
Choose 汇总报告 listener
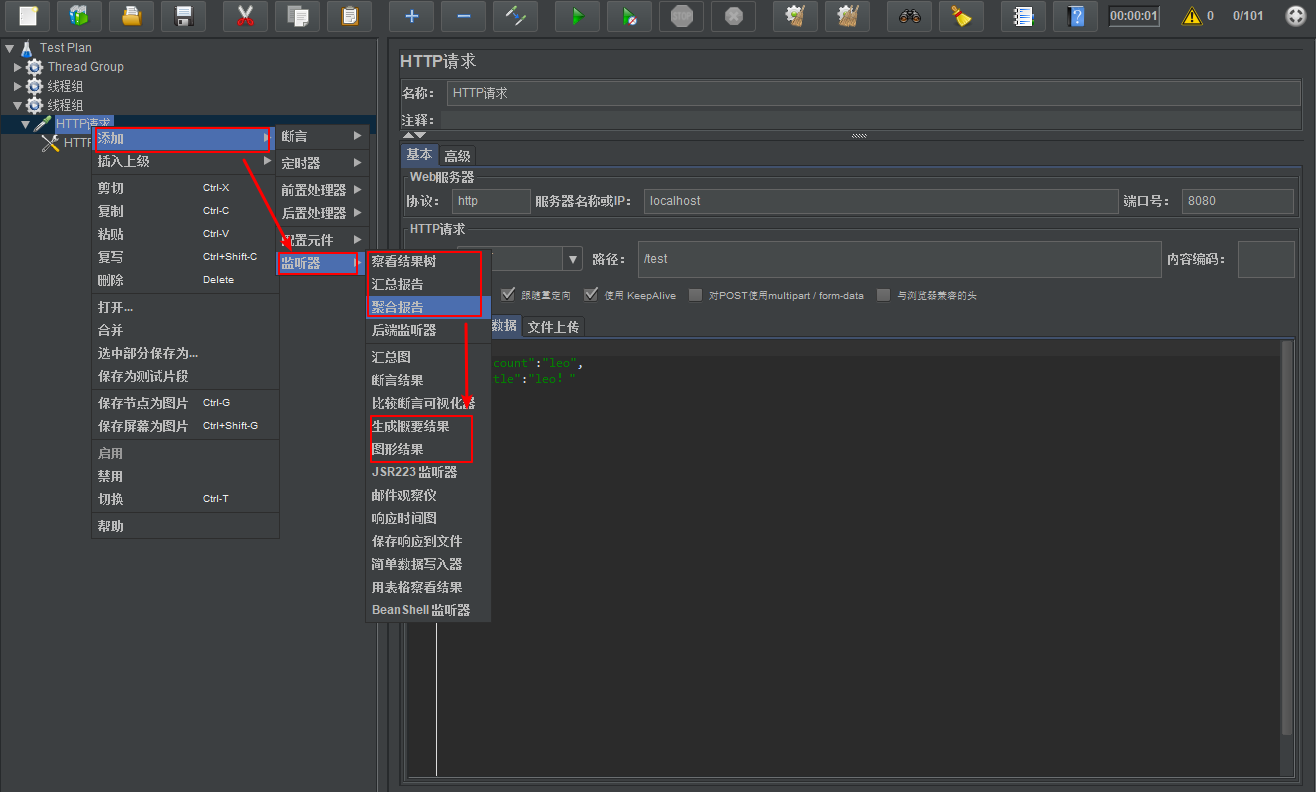428,284
